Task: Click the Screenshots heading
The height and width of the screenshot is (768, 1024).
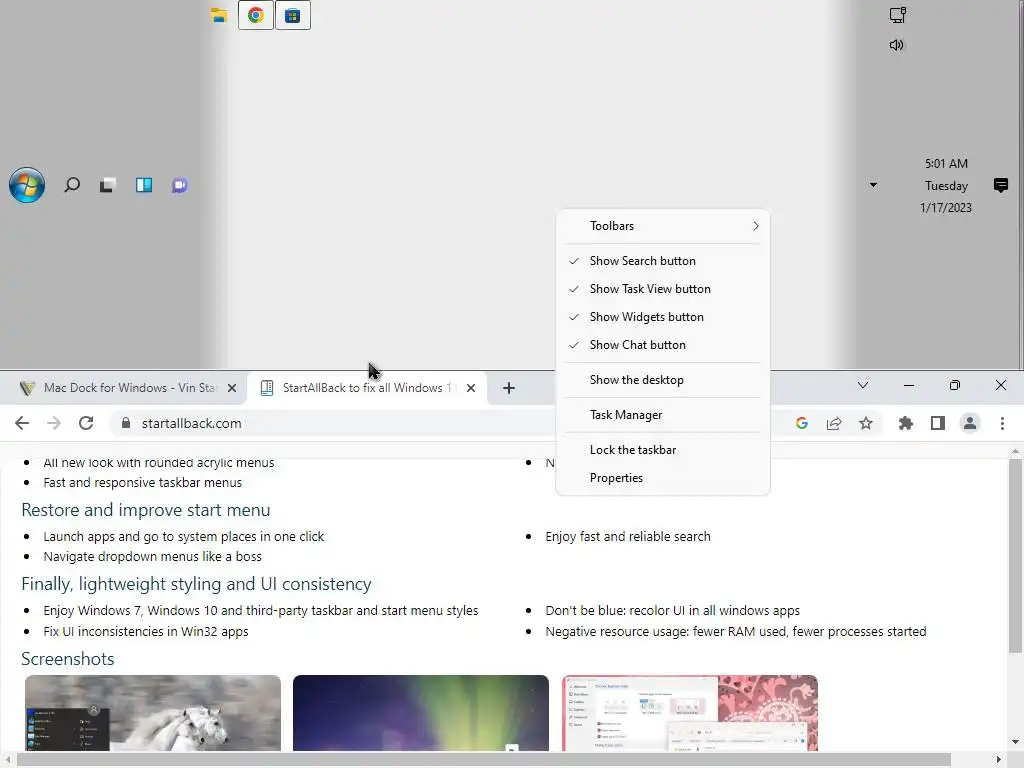Action: click(68, 659)
